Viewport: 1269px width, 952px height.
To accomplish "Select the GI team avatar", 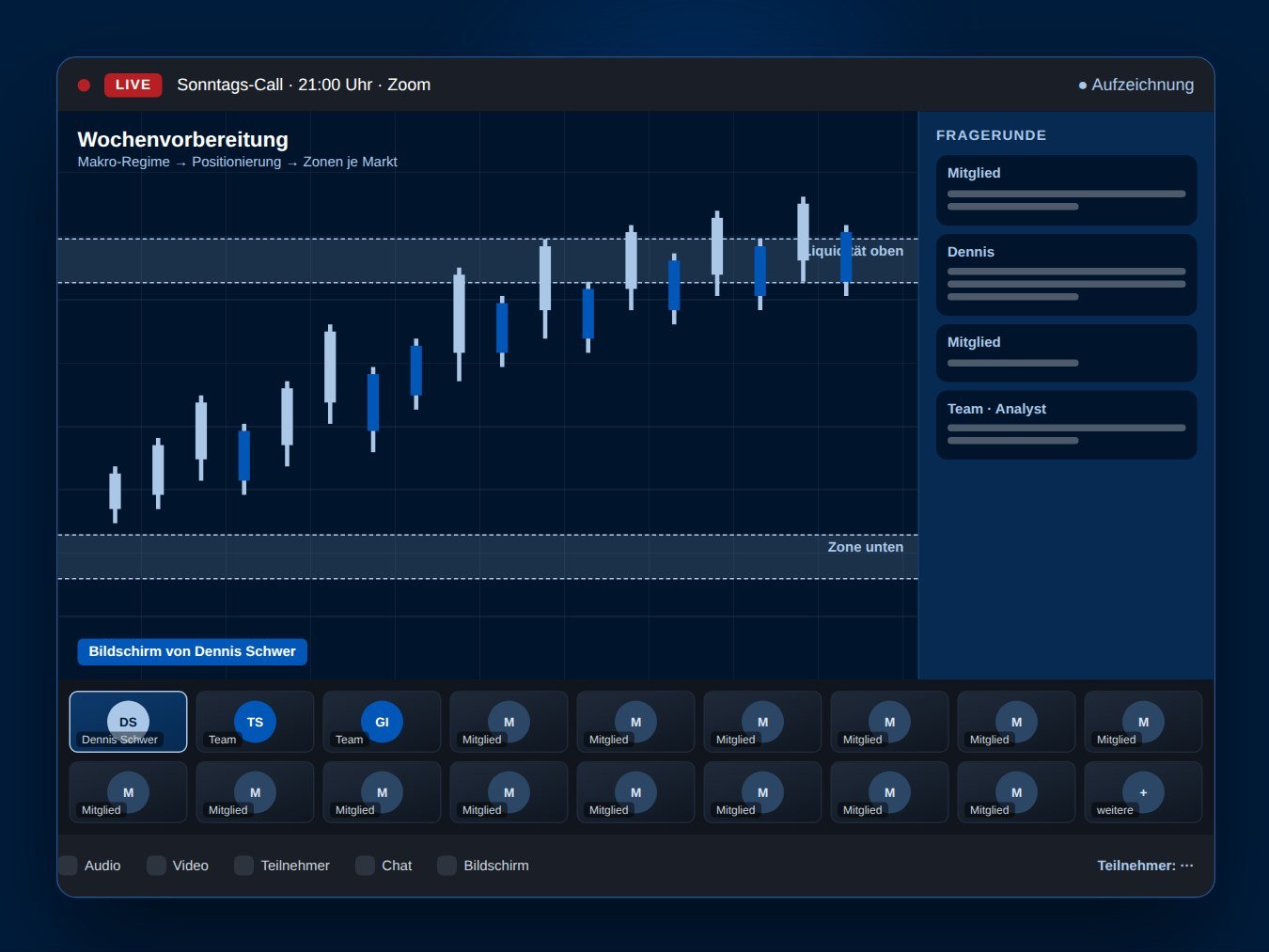I will pyautogui.click(x=382, y=722).
